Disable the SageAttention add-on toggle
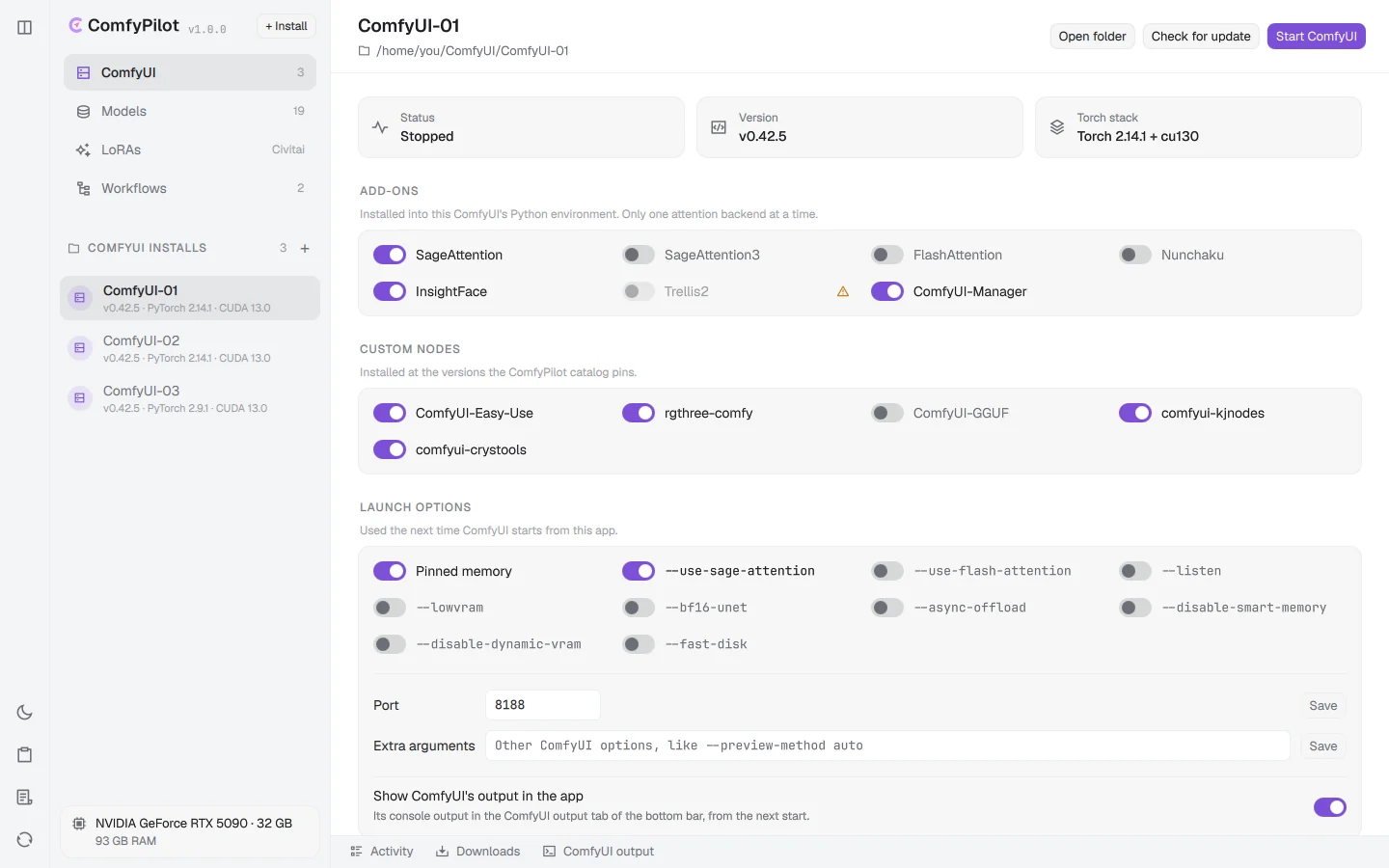1389x868 pixels. point(390,255)
